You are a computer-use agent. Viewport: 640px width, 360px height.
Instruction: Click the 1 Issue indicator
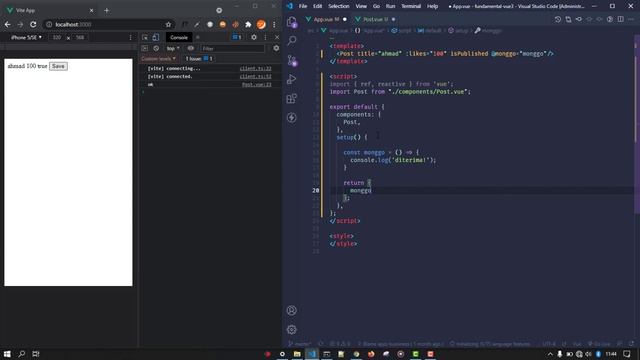(x=198, y=59)
